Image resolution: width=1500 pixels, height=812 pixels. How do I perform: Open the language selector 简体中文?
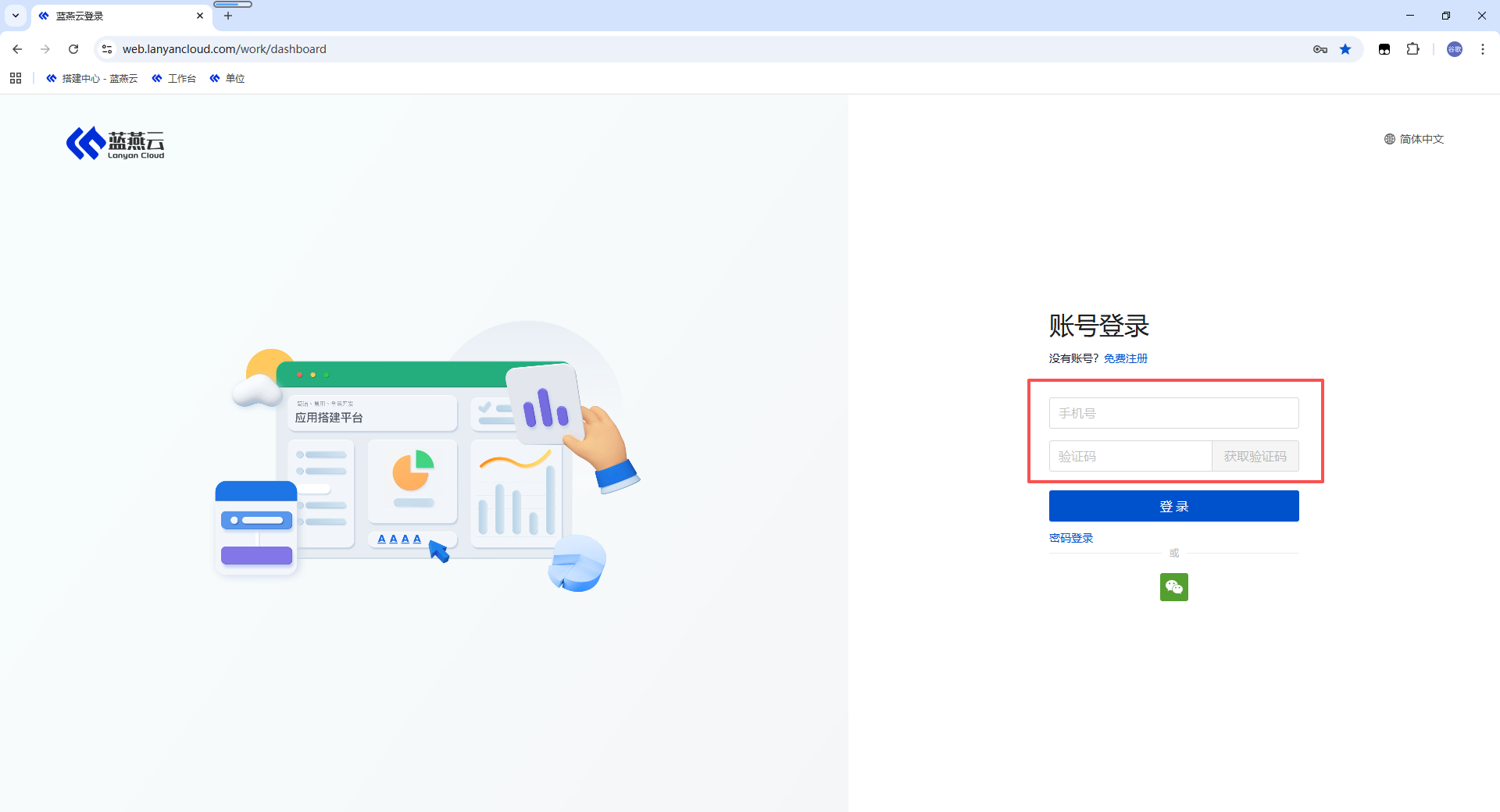coord(1414,139)
